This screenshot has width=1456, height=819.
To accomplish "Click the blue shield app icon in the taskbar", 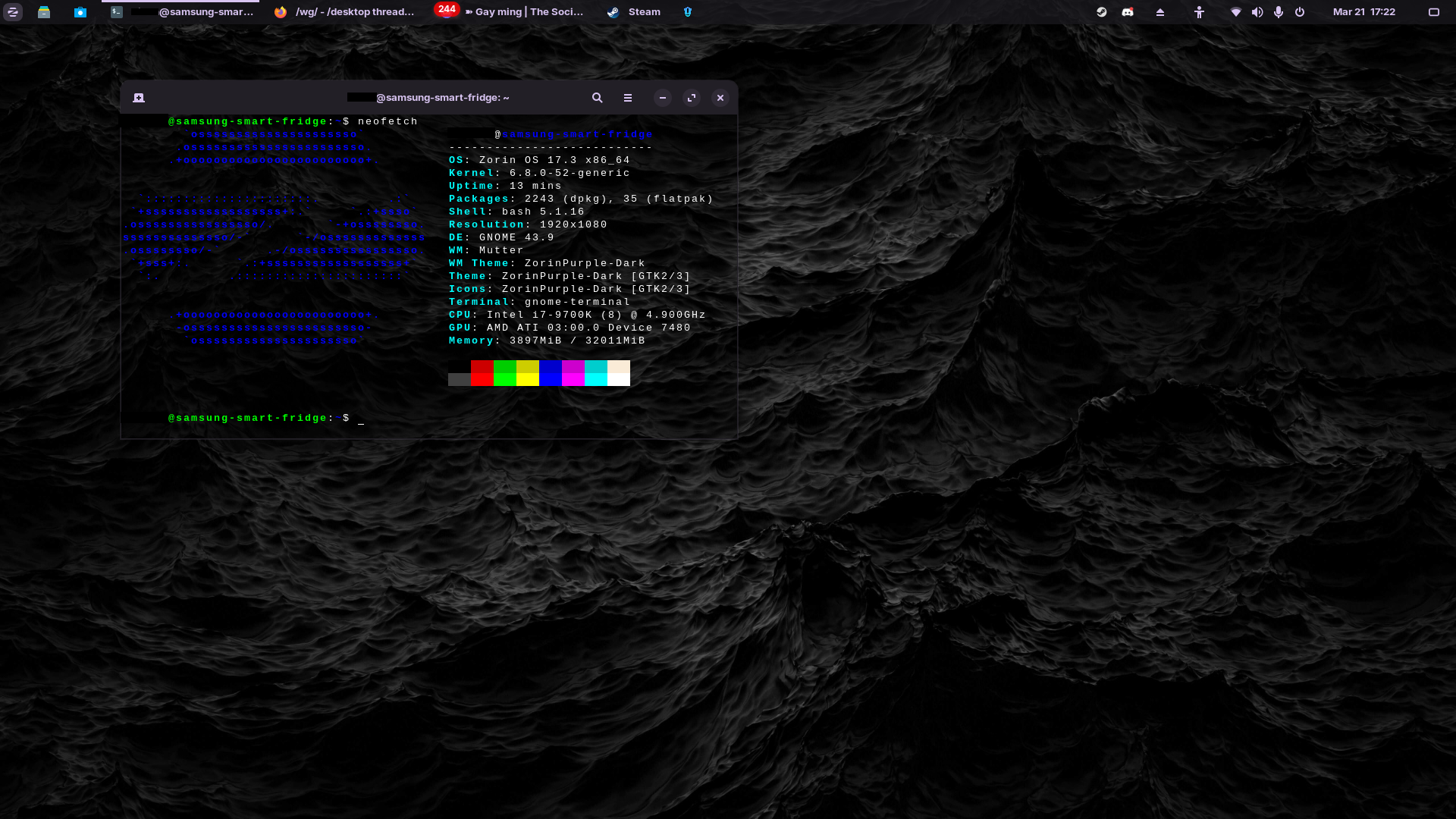I will (x=688, y=12).
